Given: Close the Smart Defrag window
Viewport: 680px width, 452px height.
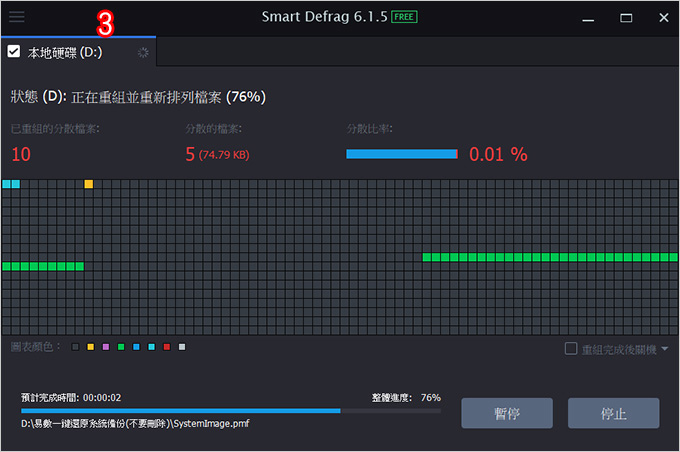Looking at the screenshot, I should click(664, 18).
